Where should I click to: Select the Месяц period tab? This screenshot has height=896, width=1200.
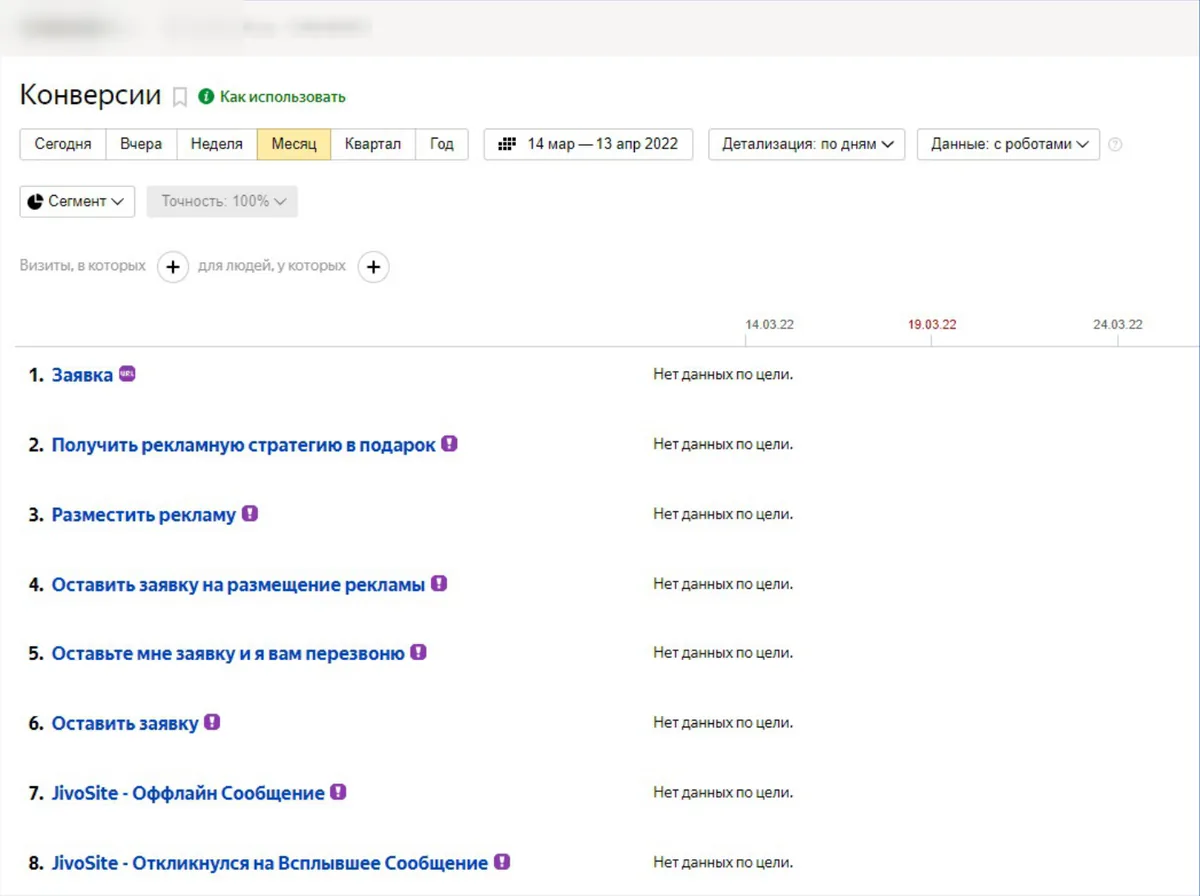pyautogui.click(x=294, y=144)
